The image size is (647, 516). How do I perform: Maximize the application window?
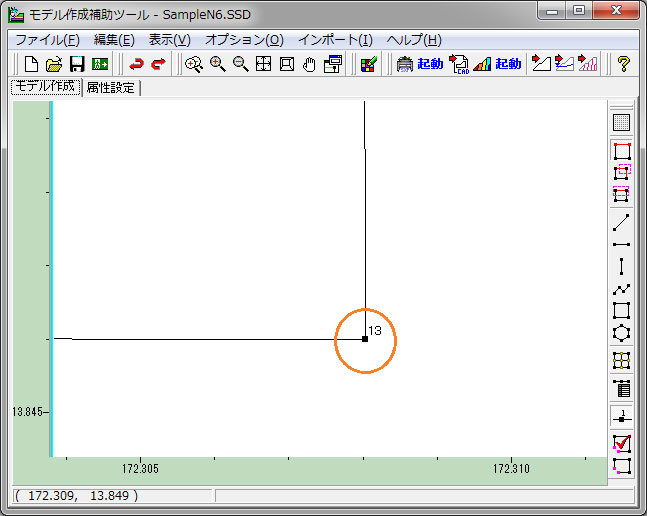579,11
